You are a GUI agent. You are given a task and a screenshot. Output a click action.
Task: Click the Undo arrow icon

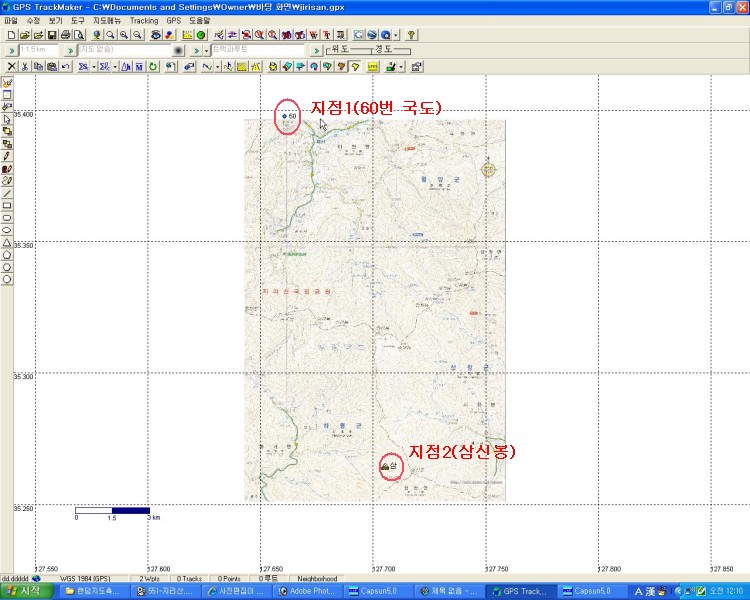point(66,67)
